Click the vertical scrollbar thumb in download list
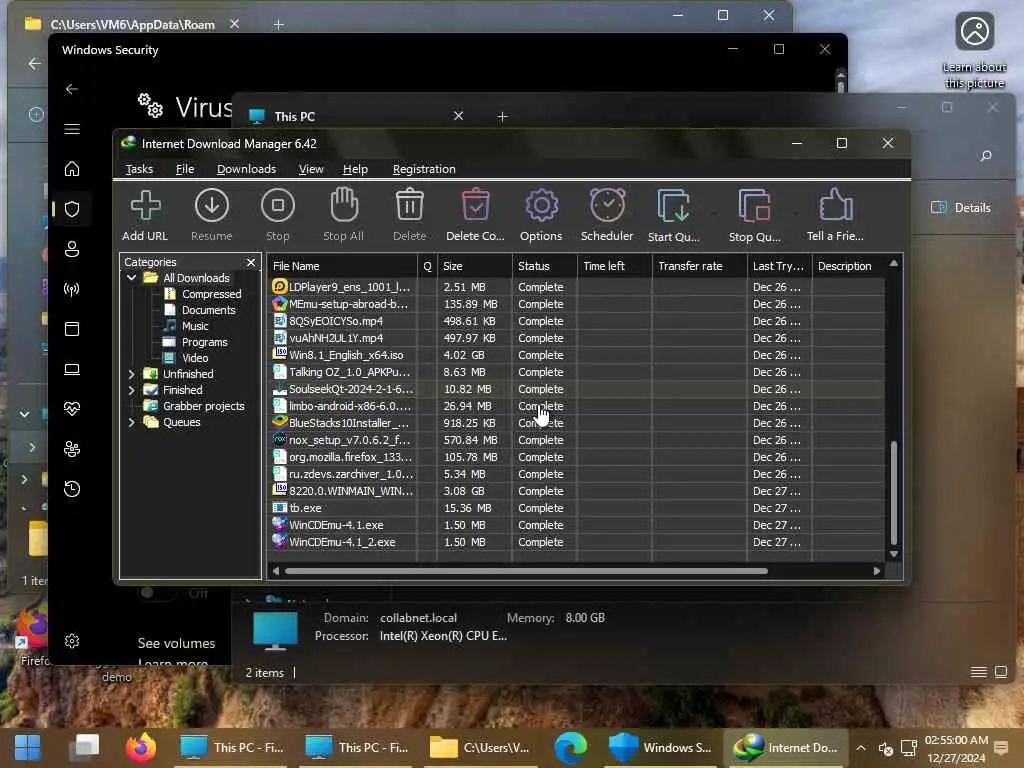 (x=893, y=492)
